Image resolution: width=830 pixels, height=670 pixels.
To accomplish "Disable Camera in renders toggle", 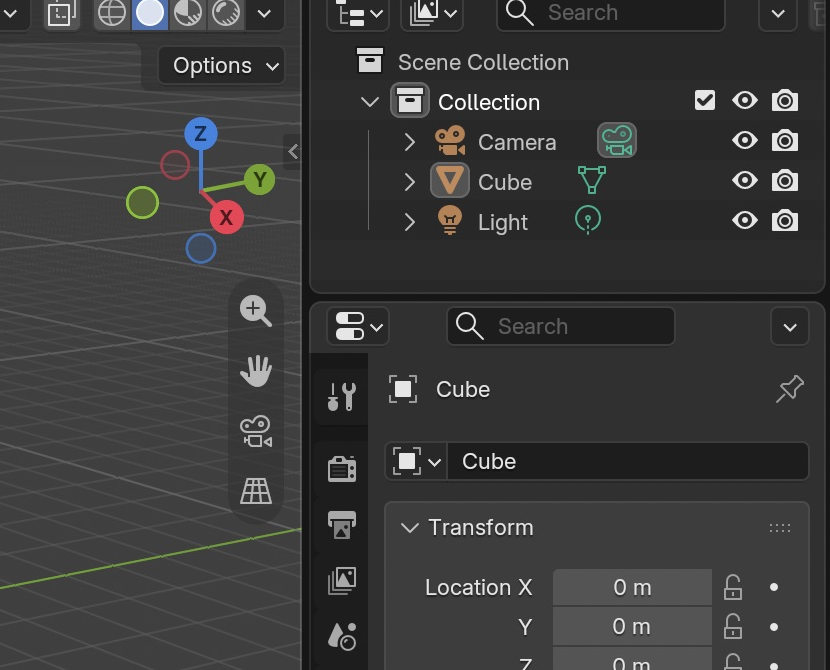I will pos(784,141).
